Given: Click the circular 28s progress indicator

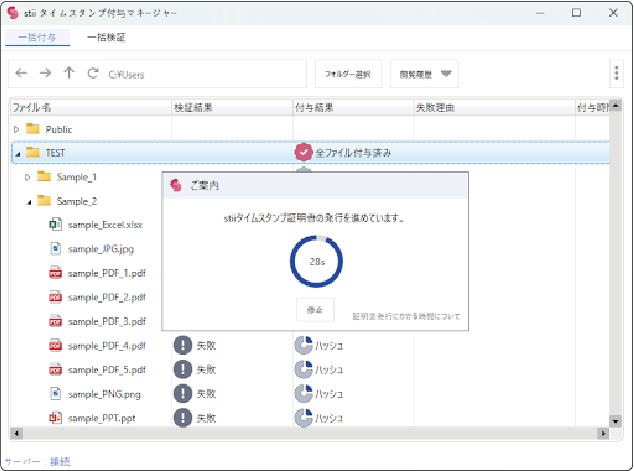Looking at the screenshot, I should click(x=316, y=259).
